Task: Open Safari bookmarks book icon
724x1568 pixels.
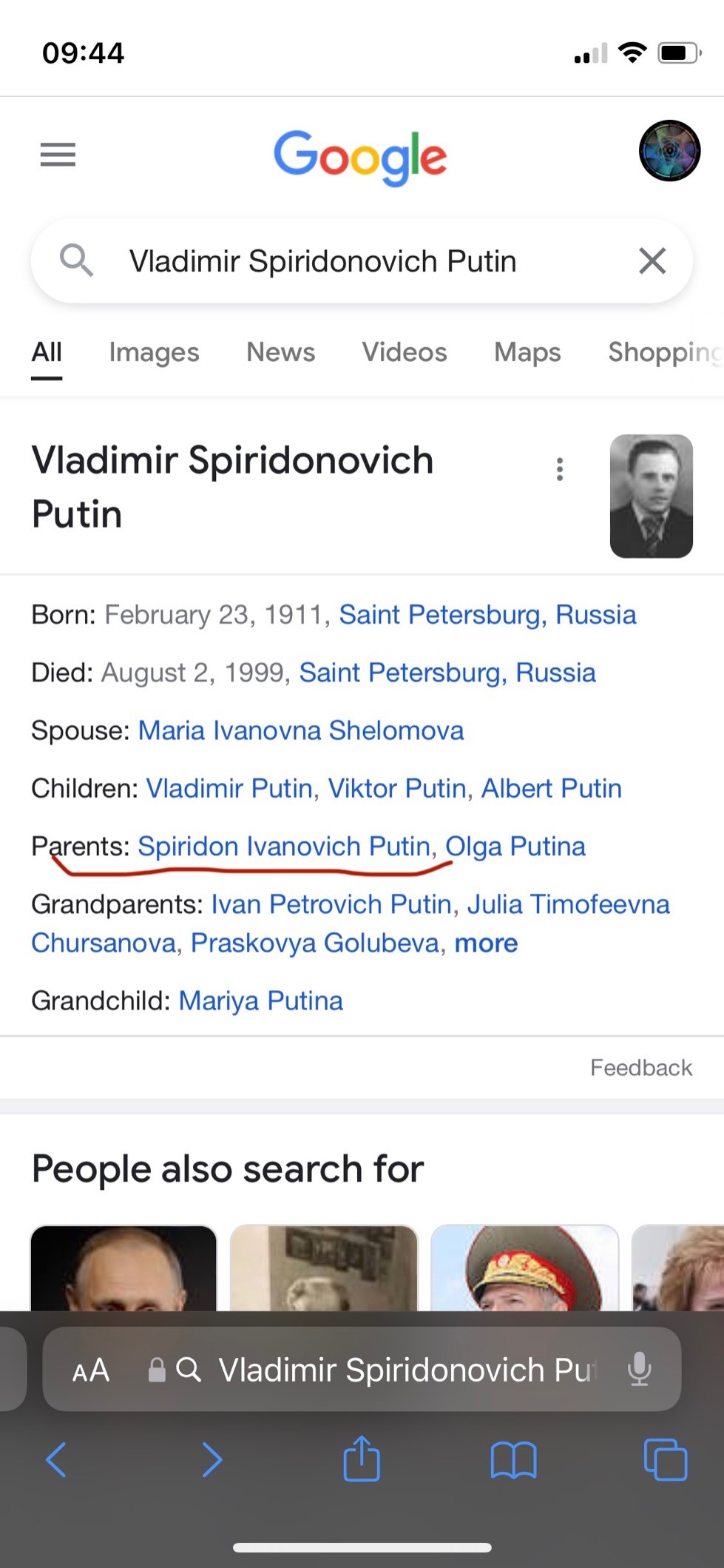Action: (513, 1460)
